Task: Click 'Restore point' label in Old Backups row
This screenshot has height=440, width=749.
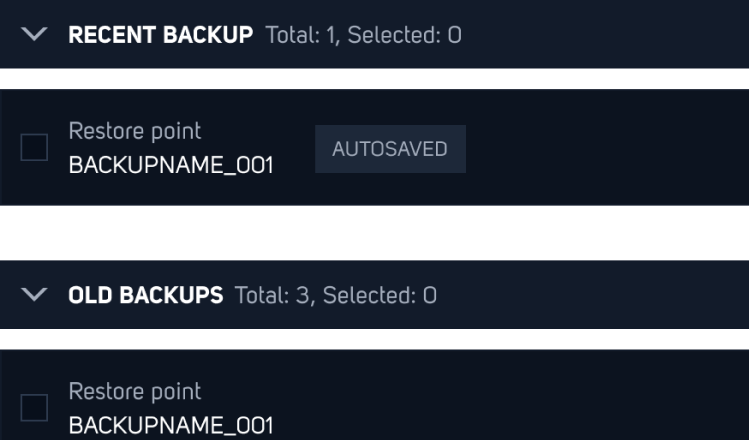Action: click(134, 391)
